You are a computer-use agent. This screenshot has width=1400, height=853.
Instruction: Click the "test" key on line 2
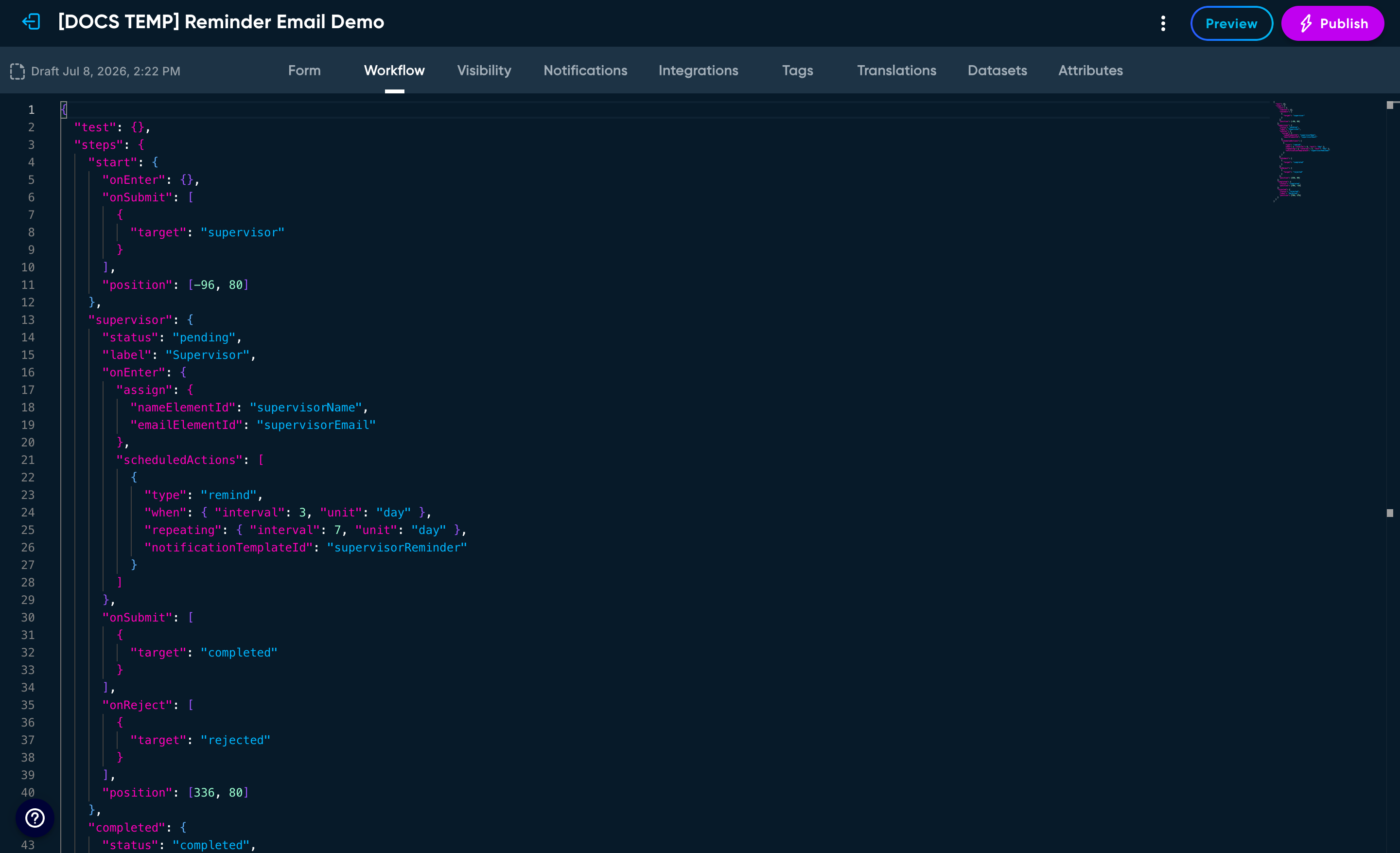pos(95,127)
